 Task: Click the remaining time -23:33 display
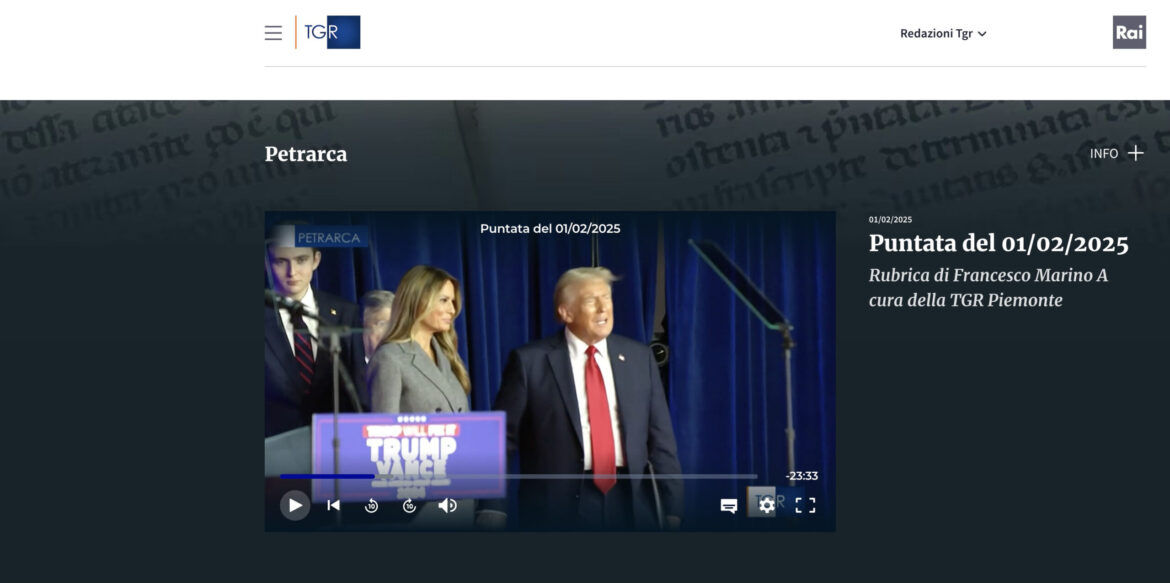pos(801,476)
